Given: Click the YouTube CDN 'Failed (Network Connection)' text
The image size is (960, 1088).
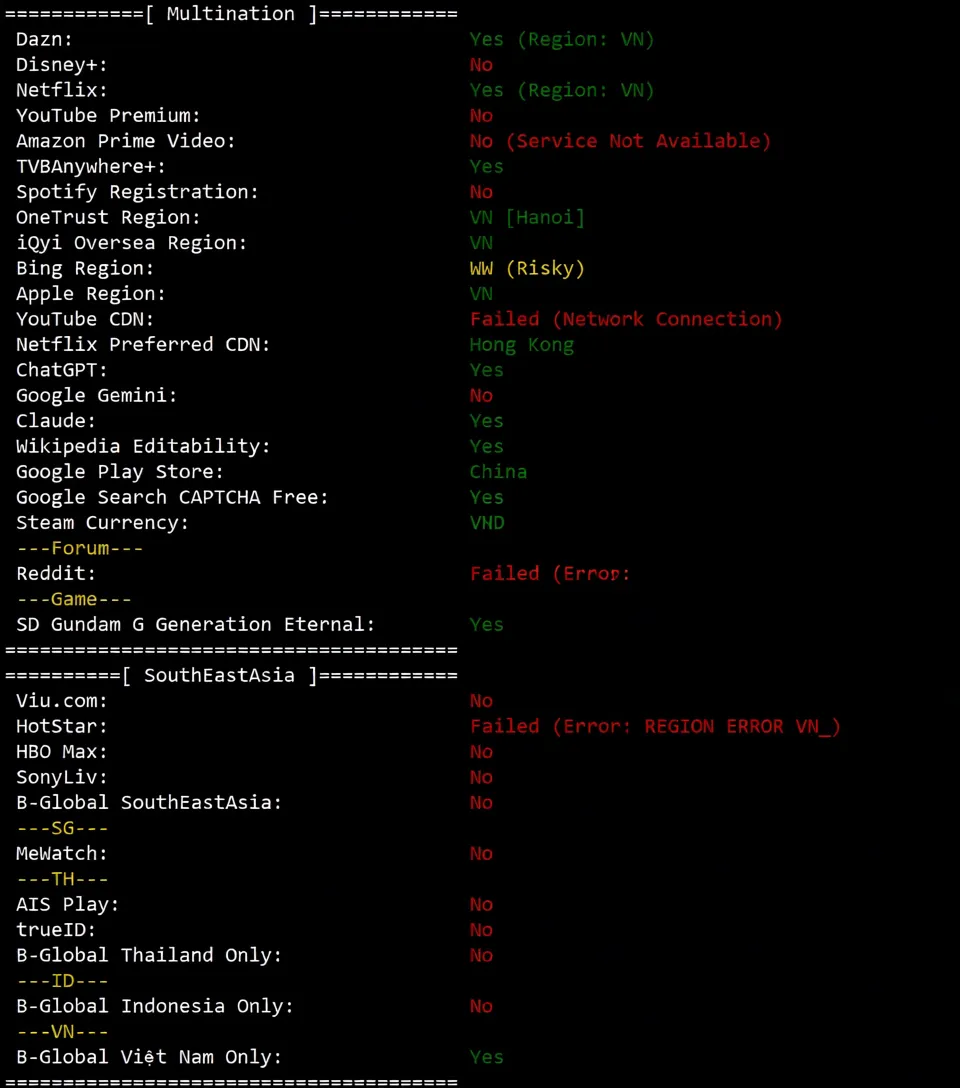Looking at the screenshot, I should click(626, 319).
